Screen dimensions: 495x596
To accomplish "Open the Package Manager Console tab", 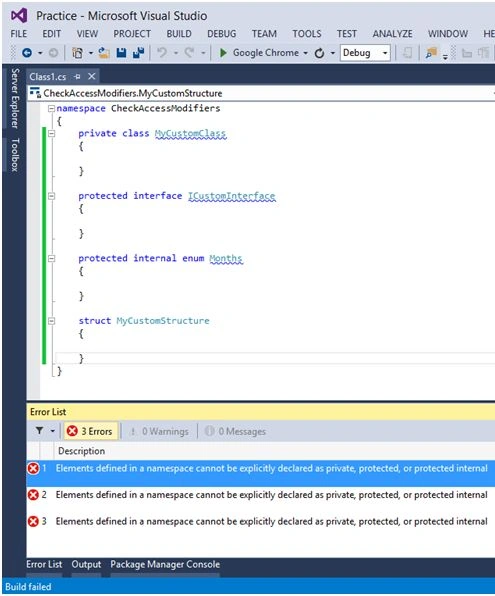I will (x=165, y=564).
